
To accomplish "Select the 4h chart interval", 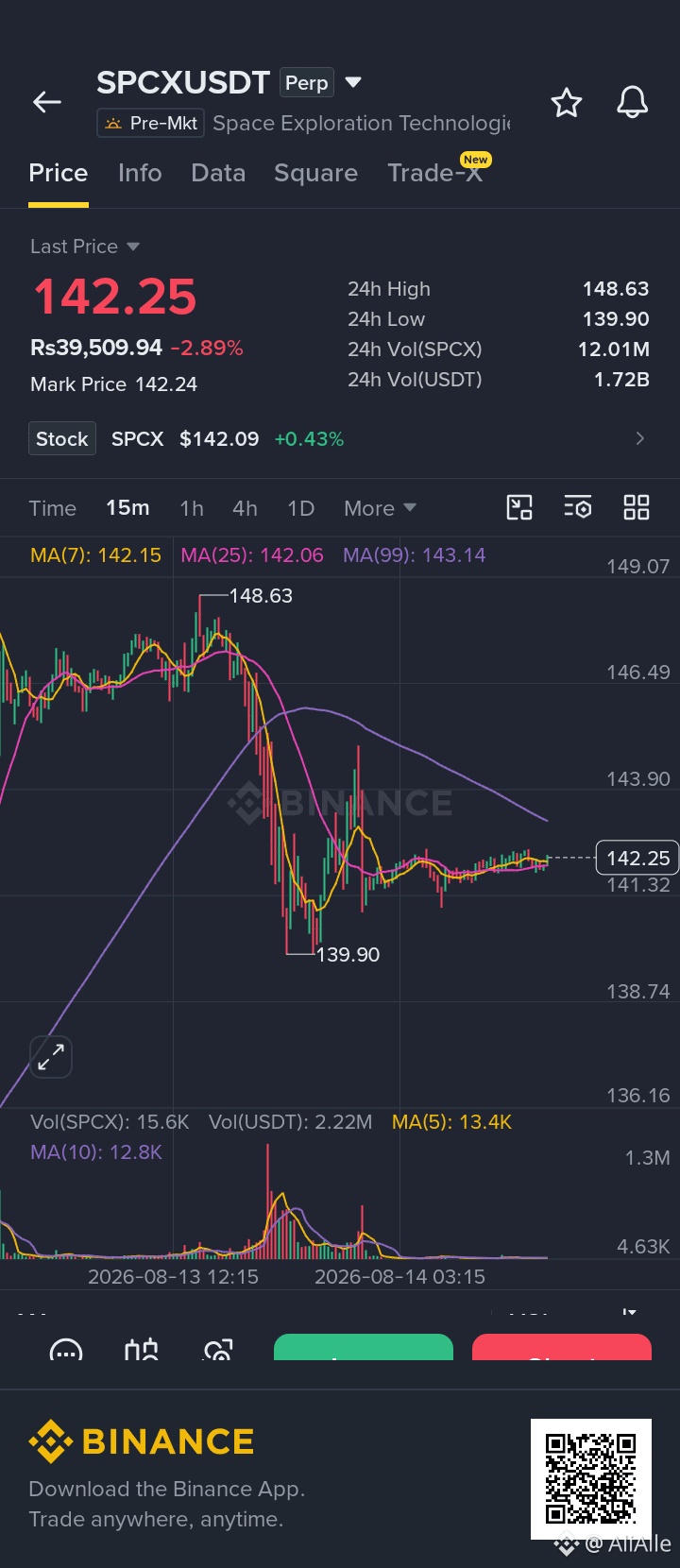I will [x=245, y=508].
